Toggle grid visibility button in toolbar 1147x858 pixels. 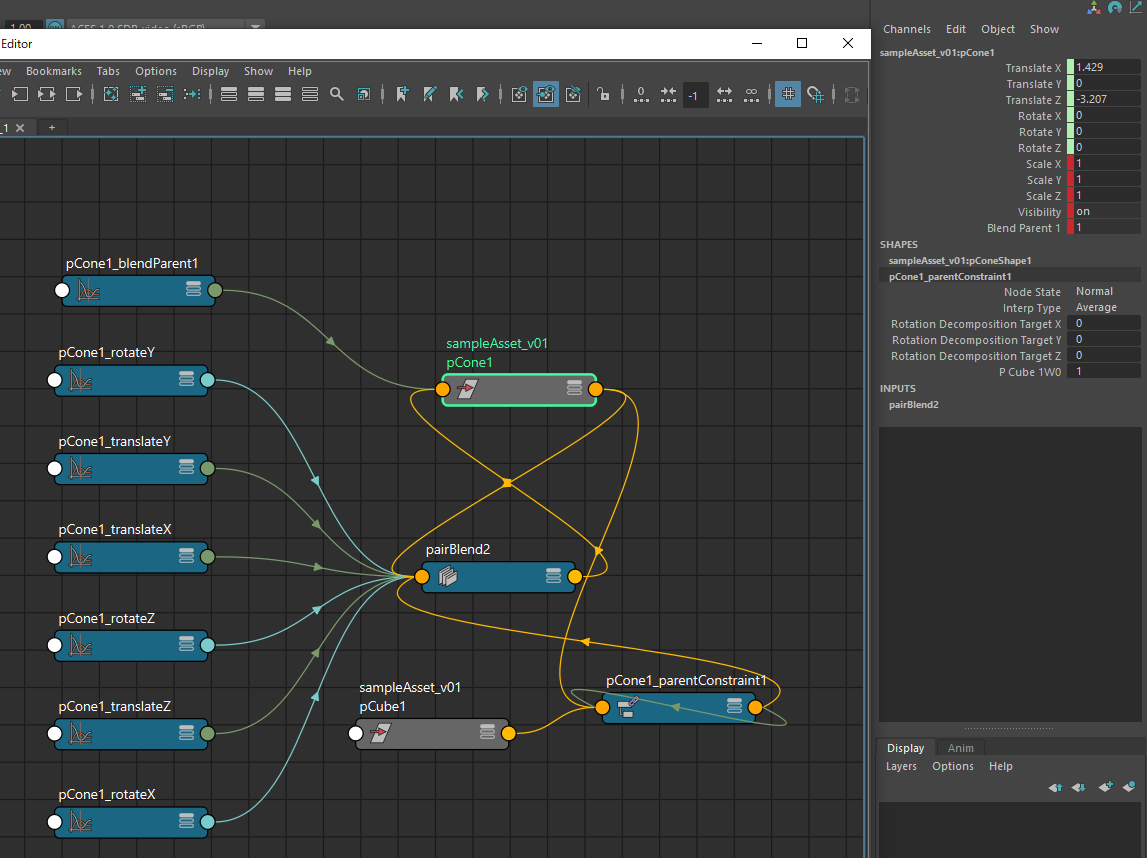tap(788, 94)
